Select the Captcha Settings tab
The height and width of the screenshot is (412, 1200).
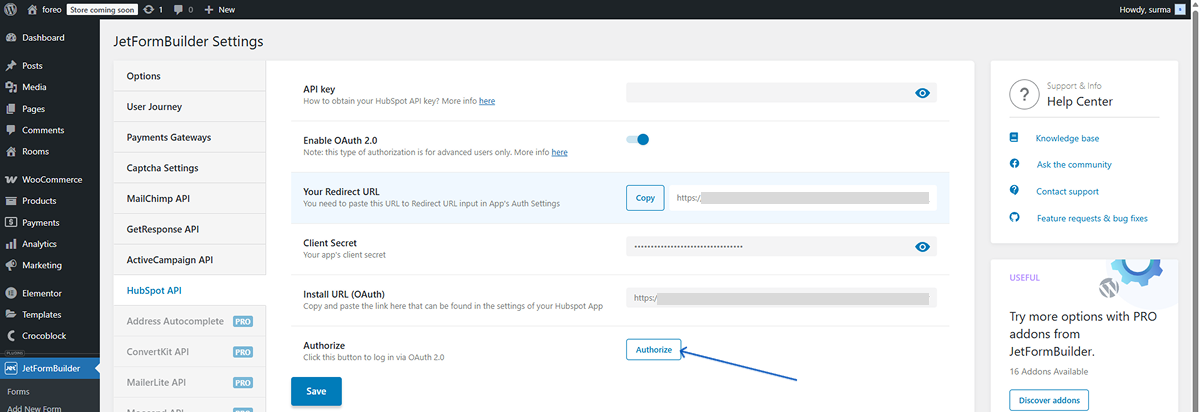(190, 168)
